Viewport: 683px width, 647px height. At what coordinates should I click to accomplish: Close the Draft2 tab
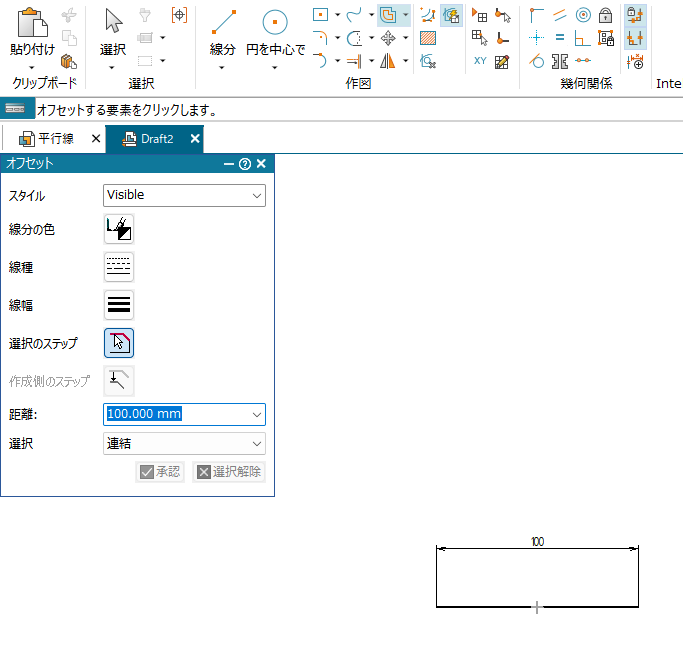point(195,139)
